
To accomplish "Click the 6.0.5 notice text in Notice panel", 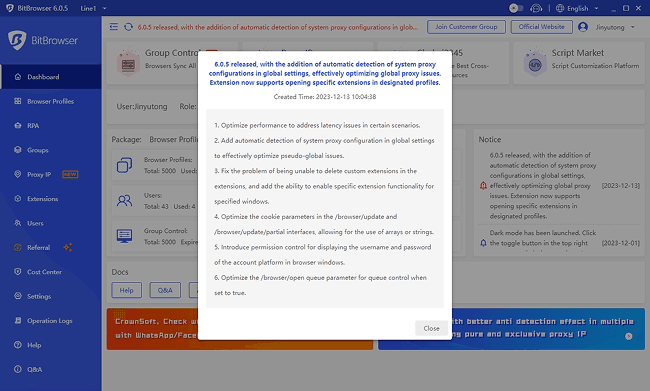I will point(542,186).
